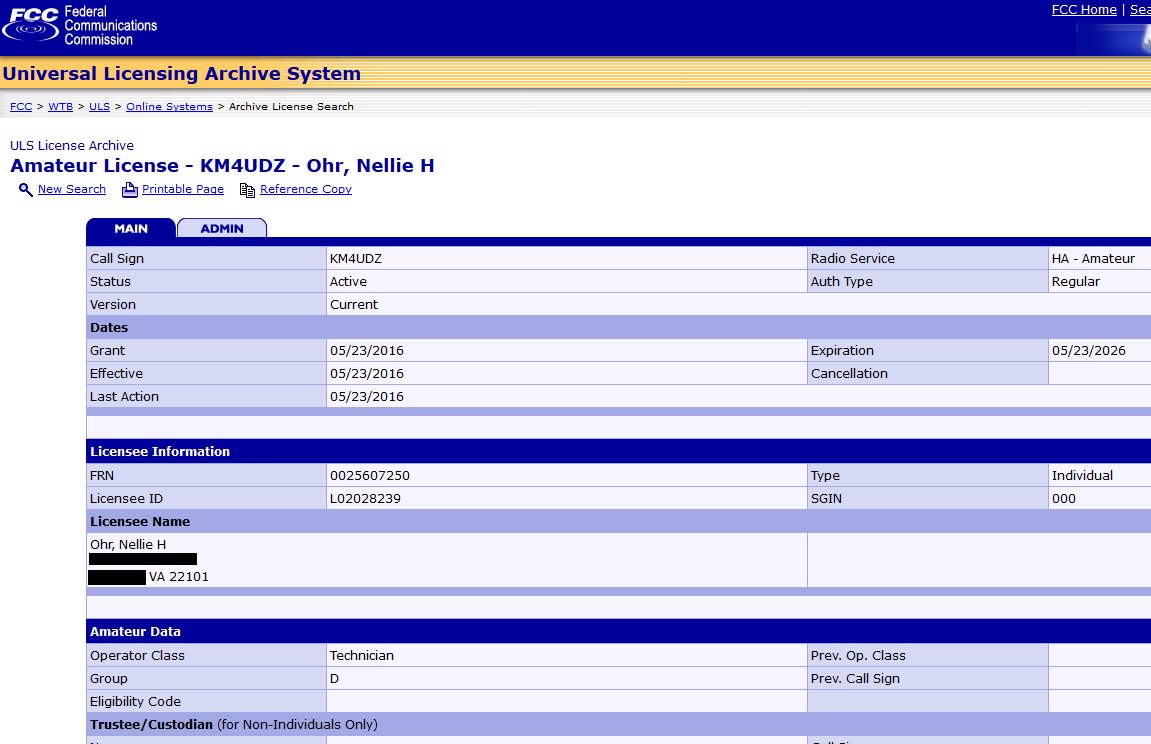Click the VA 22101 address text

(x=178, y=577)
